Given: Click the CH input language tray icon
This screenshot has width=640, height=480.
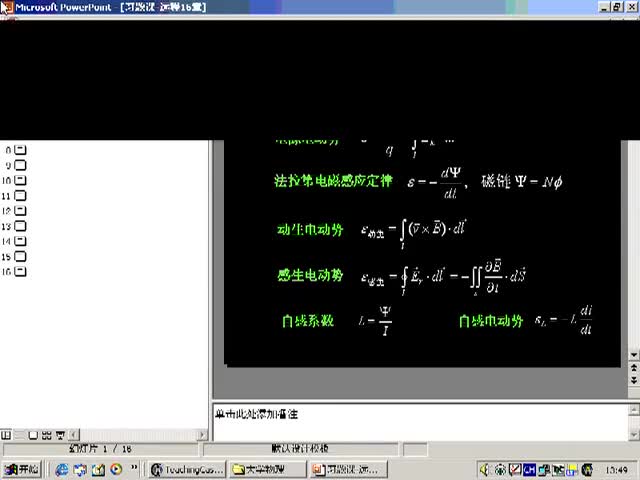Looking at the screenshot, I should pos(529,470).
